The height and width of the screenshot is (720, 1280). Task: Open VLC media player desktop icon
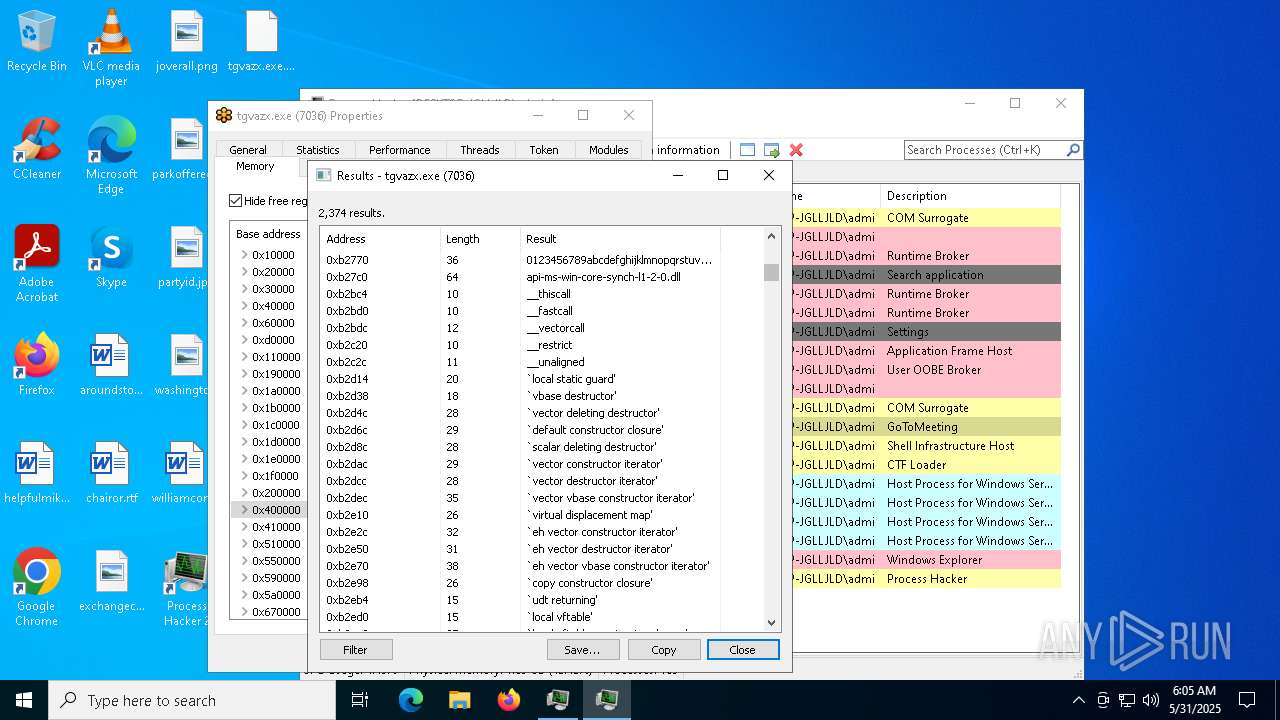(x=111, y=48)
